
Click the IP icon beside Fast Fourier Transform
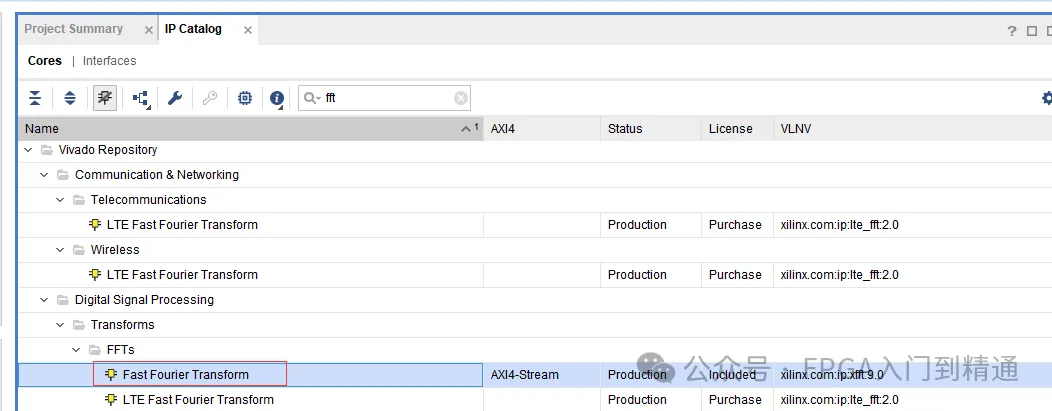(111, 374)
